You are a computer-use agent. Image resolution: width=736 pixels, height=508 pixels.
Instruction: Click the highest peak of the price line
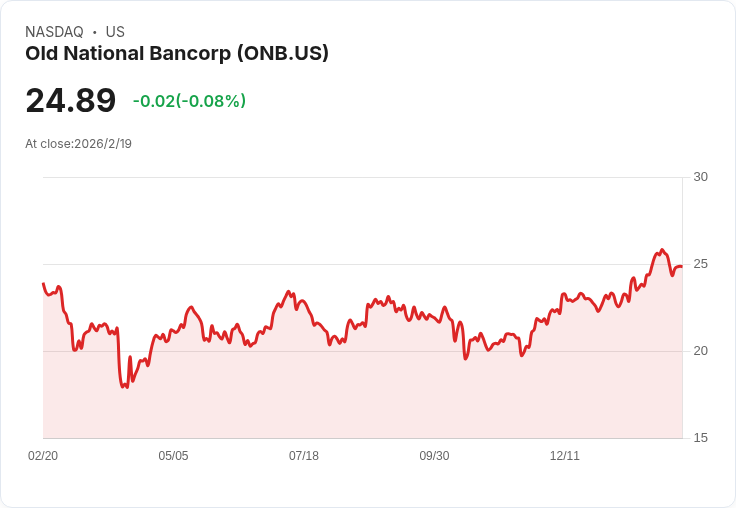tap(661, 250)
